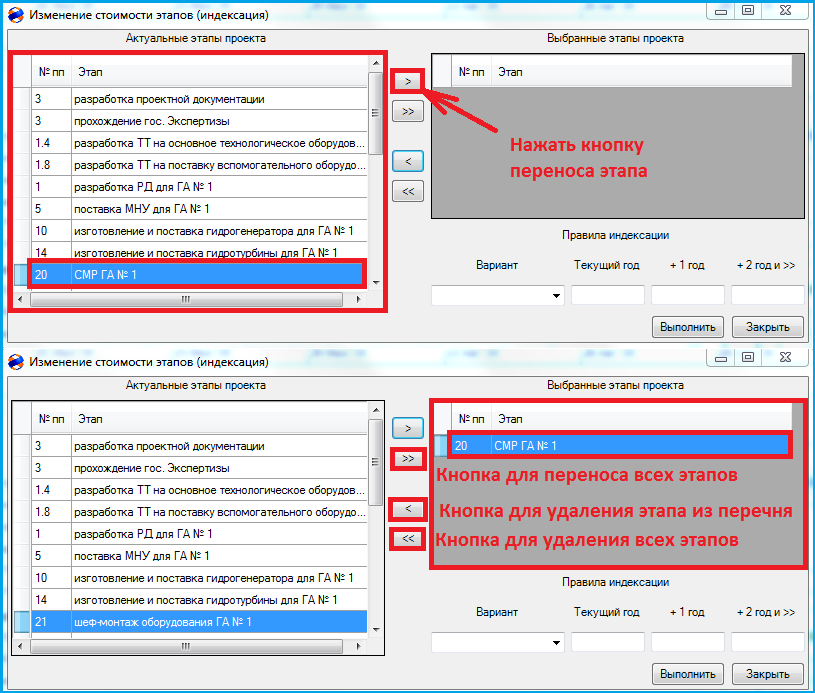Image resolution: width=815 pixels, height=693 pixels.
Task: Click Этап column header in upper right list
Action: [641, 72]
